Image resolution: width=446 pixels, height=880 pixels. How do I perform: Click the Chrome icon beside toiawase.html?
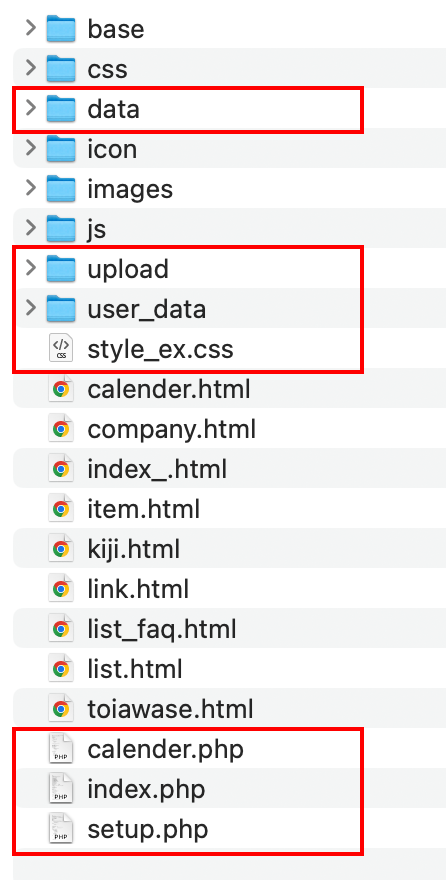pyautogui.click(x=61, y=709)
